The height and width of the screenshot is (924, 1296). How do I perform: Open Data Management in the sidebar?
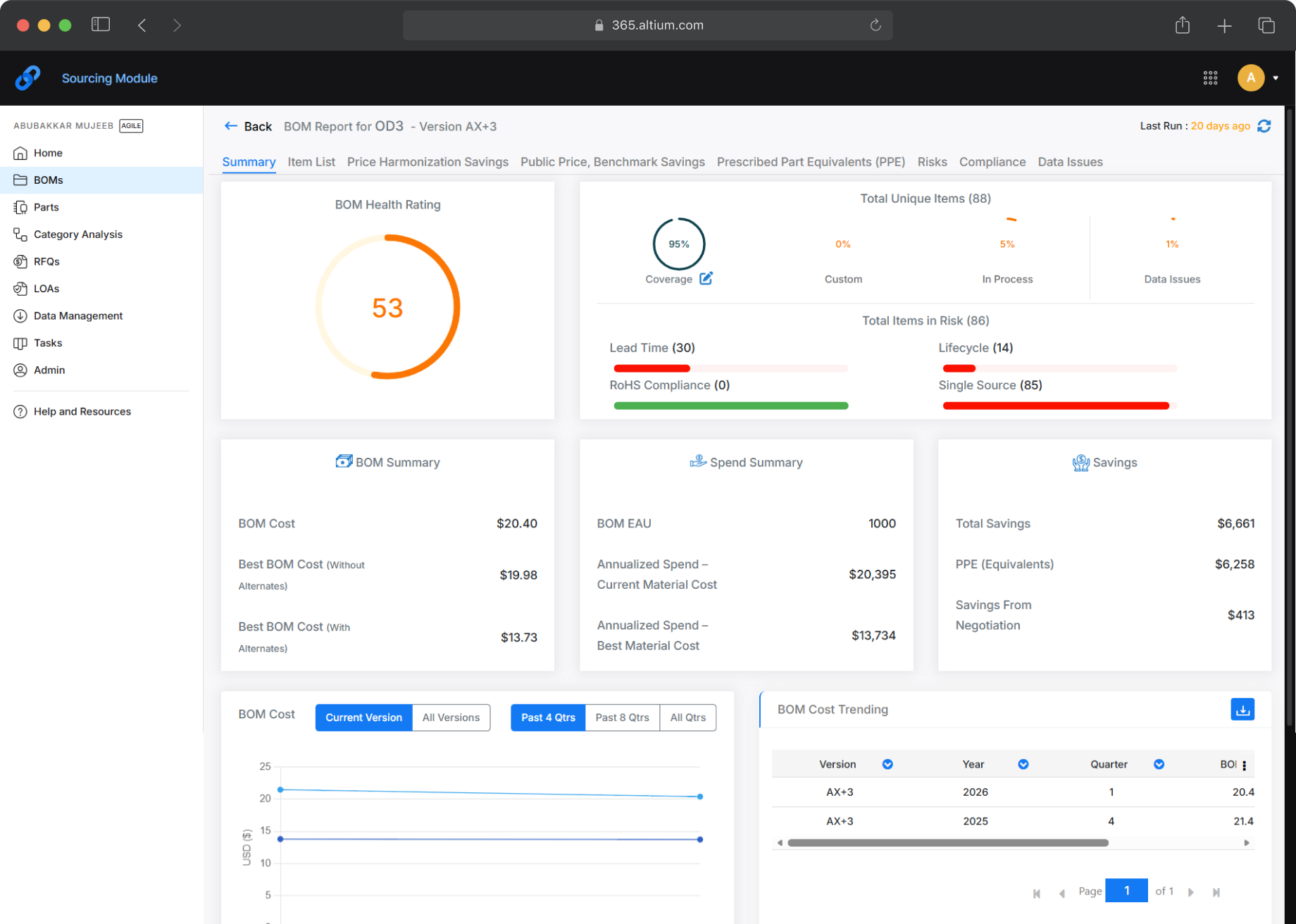pyautogui.click(x=77, y=316)
